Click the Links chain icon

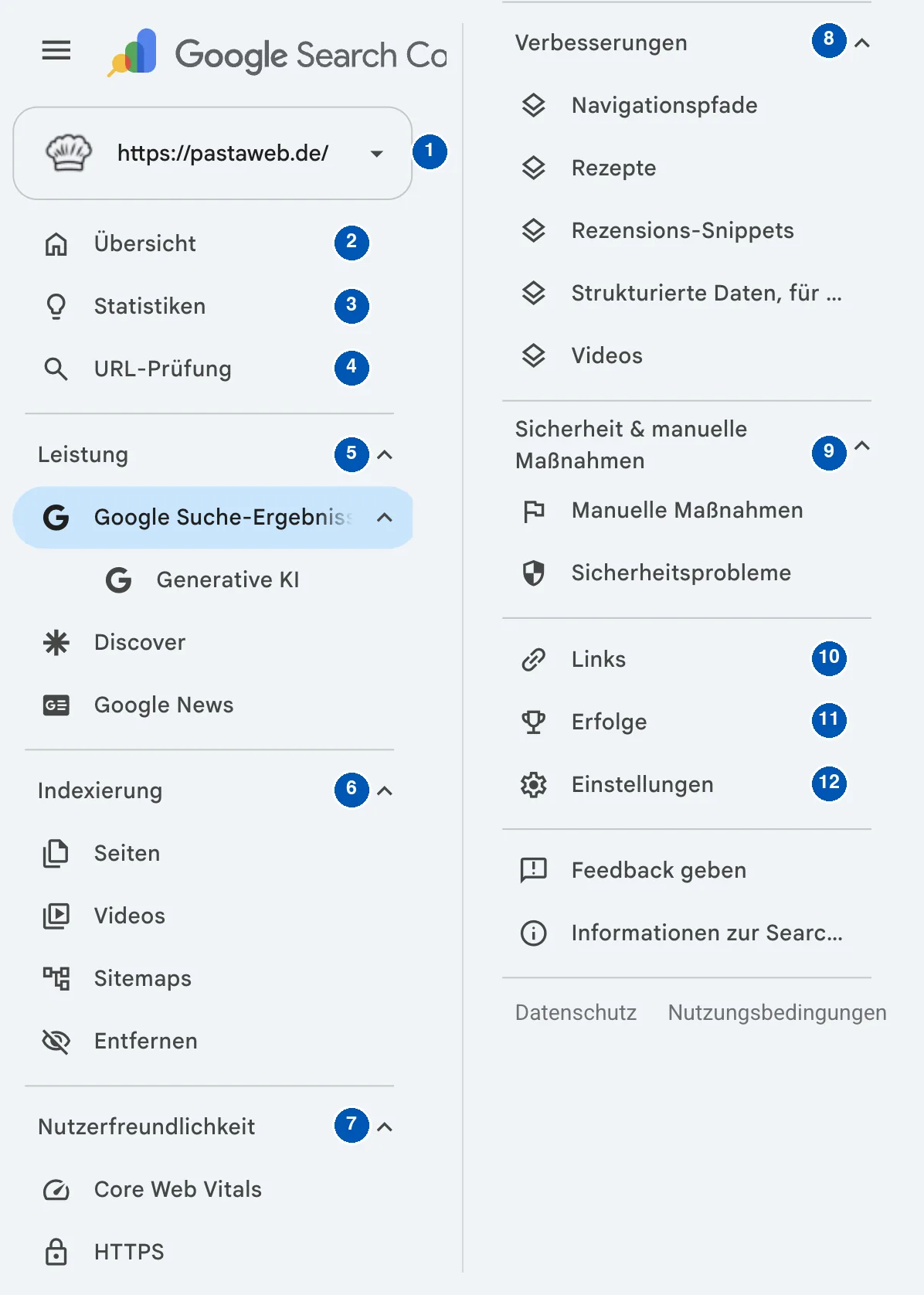534,659
